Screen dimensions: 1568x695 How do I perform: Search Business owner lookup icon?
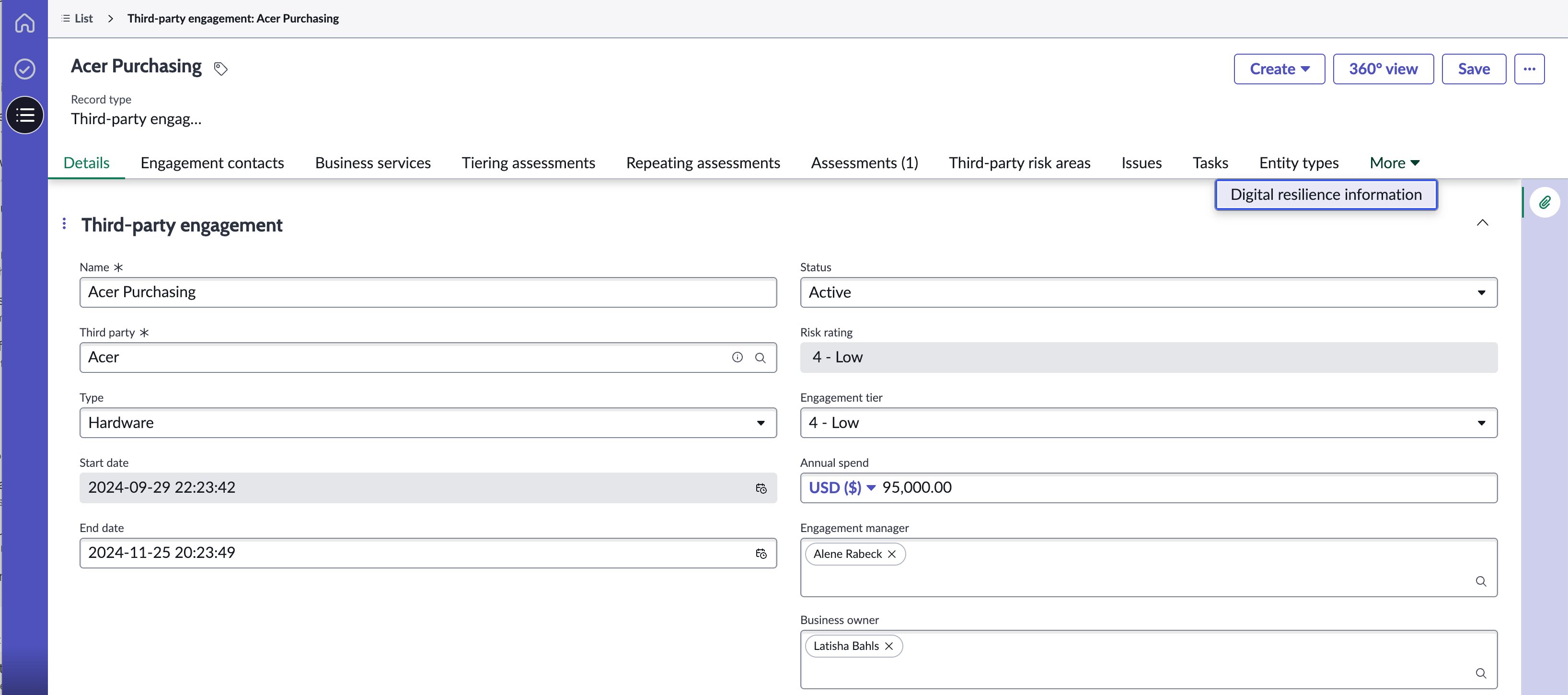click(1481, 673)
